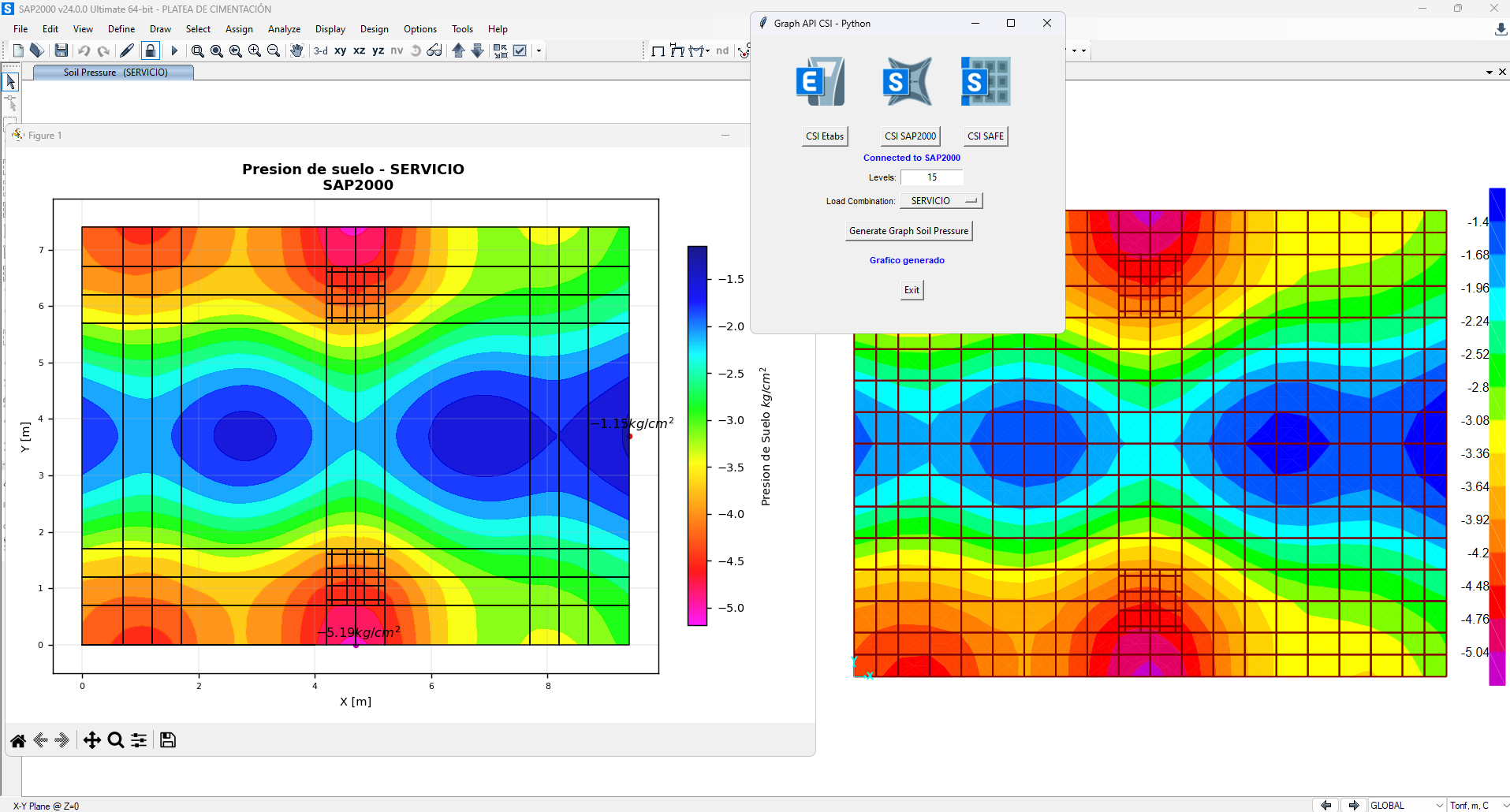Toggle the Lock/Unlock Model padlock
This screenshot has width=1510, height=812.
[150, 50]
